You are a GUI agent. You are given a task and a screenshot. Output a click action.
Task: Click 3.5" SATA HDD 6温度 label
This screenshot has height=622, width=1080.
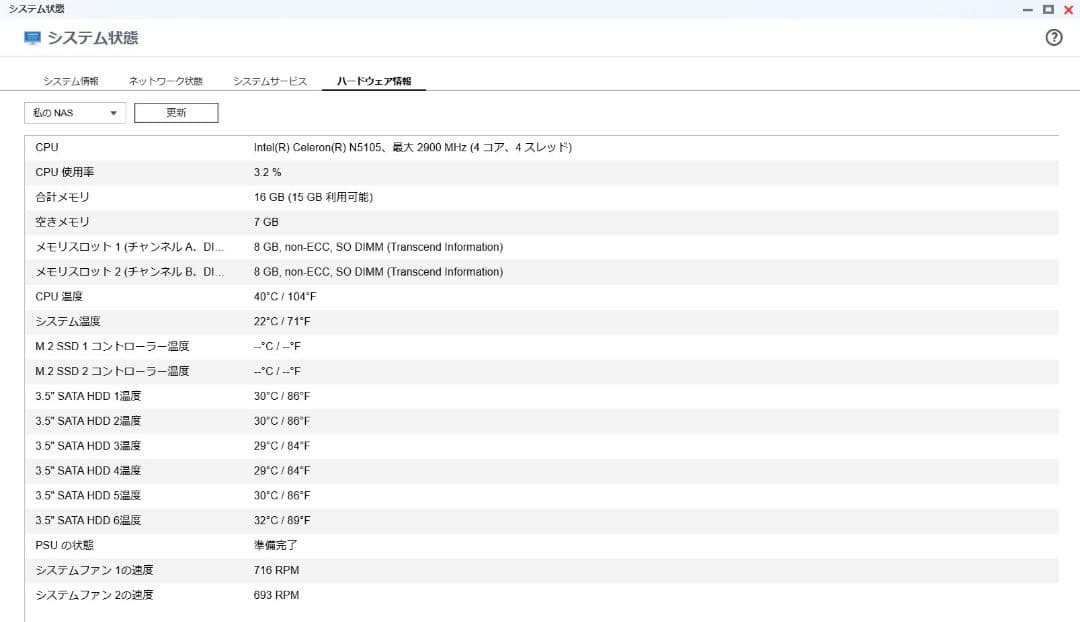coord(88,520)
